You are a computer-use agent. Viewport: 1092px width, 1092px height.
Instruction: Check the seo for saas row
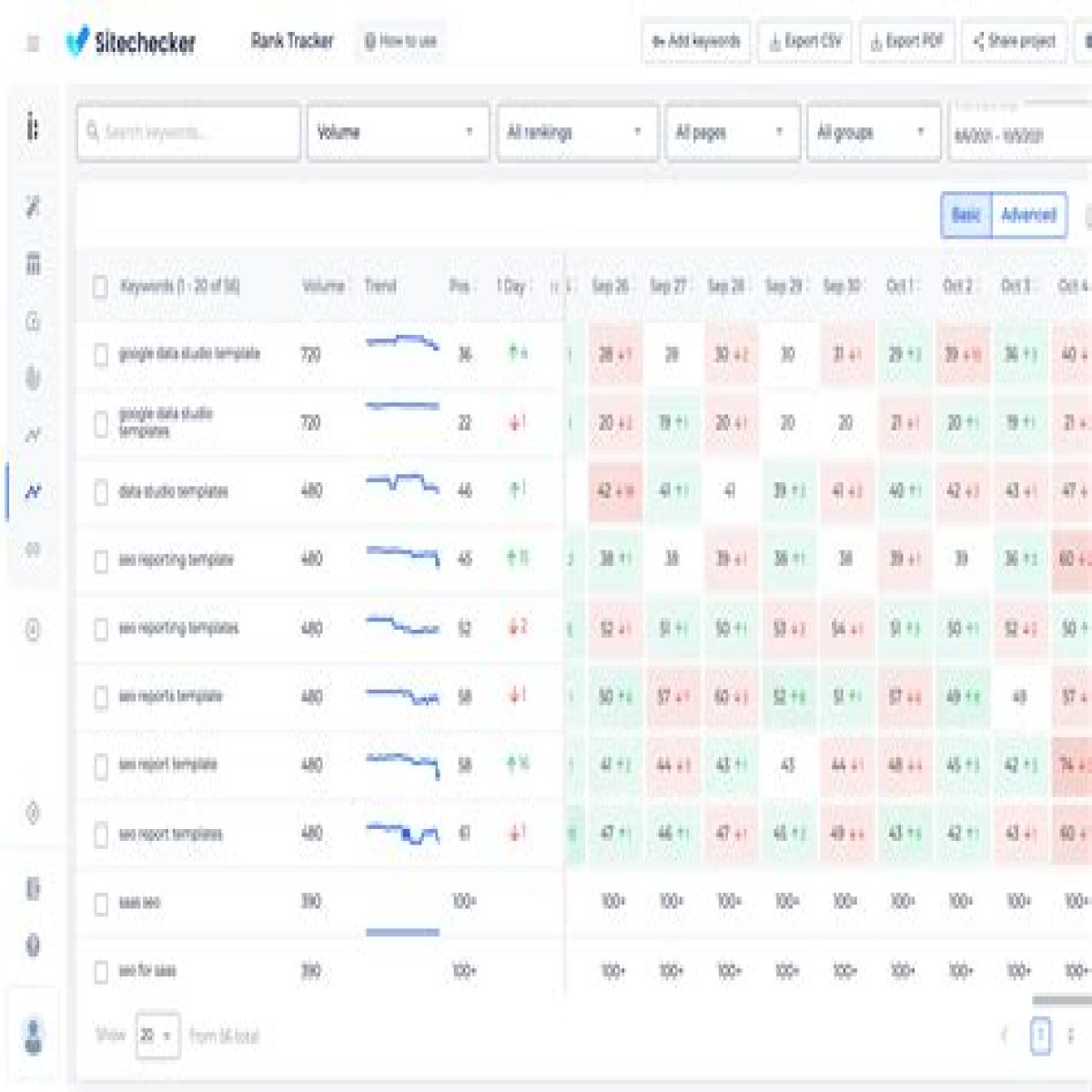tap(100, 972)
